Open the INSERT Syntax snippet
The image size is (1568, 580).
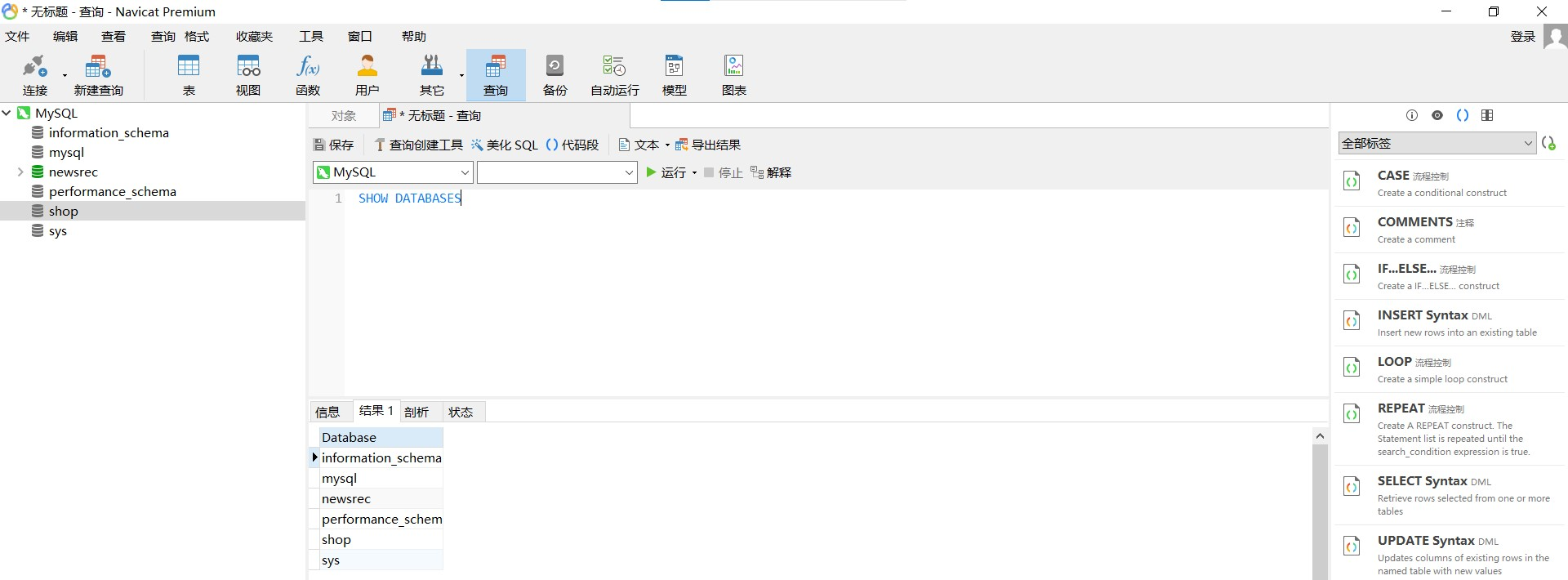tap(1450, 323)
